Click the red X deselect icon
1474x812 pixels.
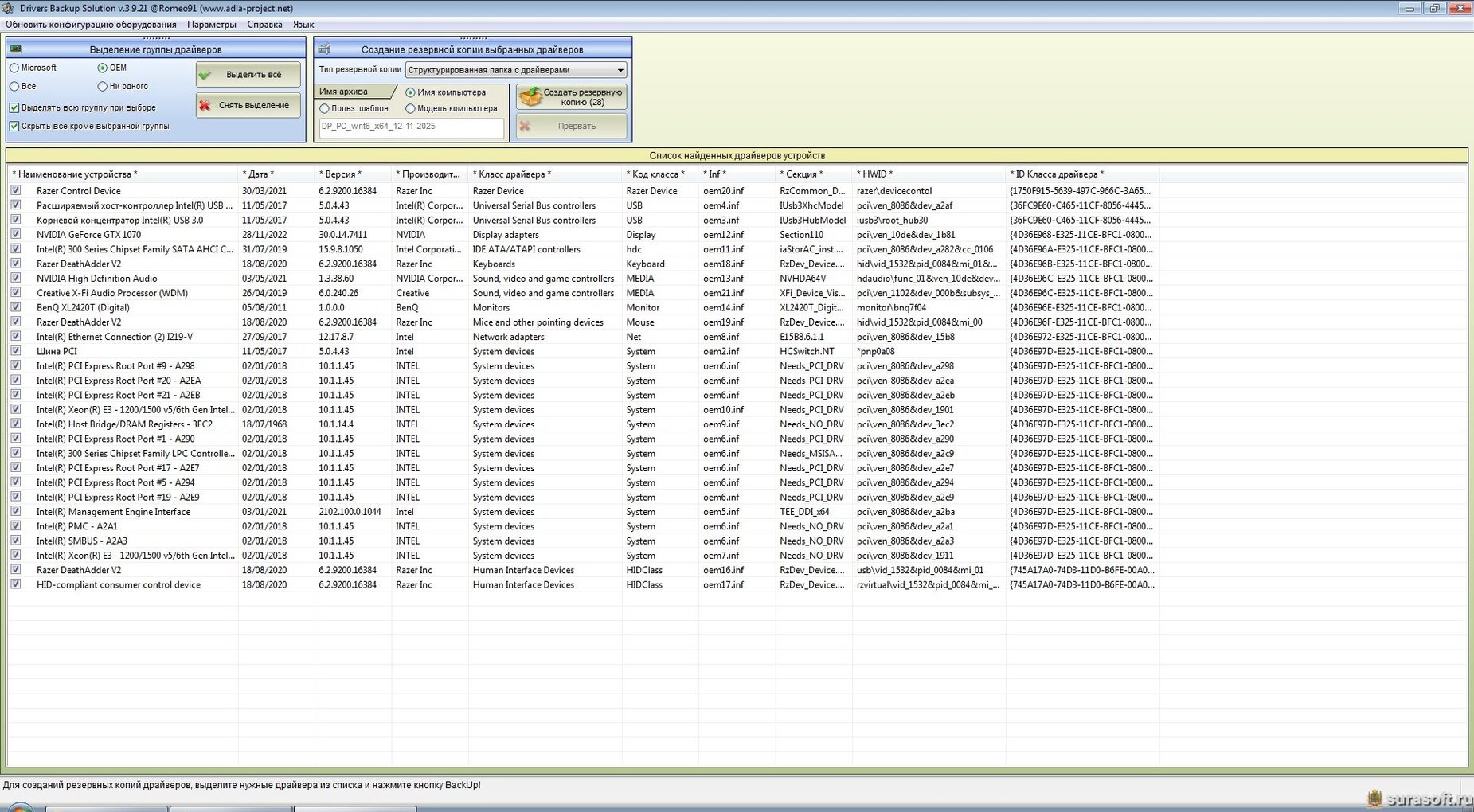(x=205, y=105)
